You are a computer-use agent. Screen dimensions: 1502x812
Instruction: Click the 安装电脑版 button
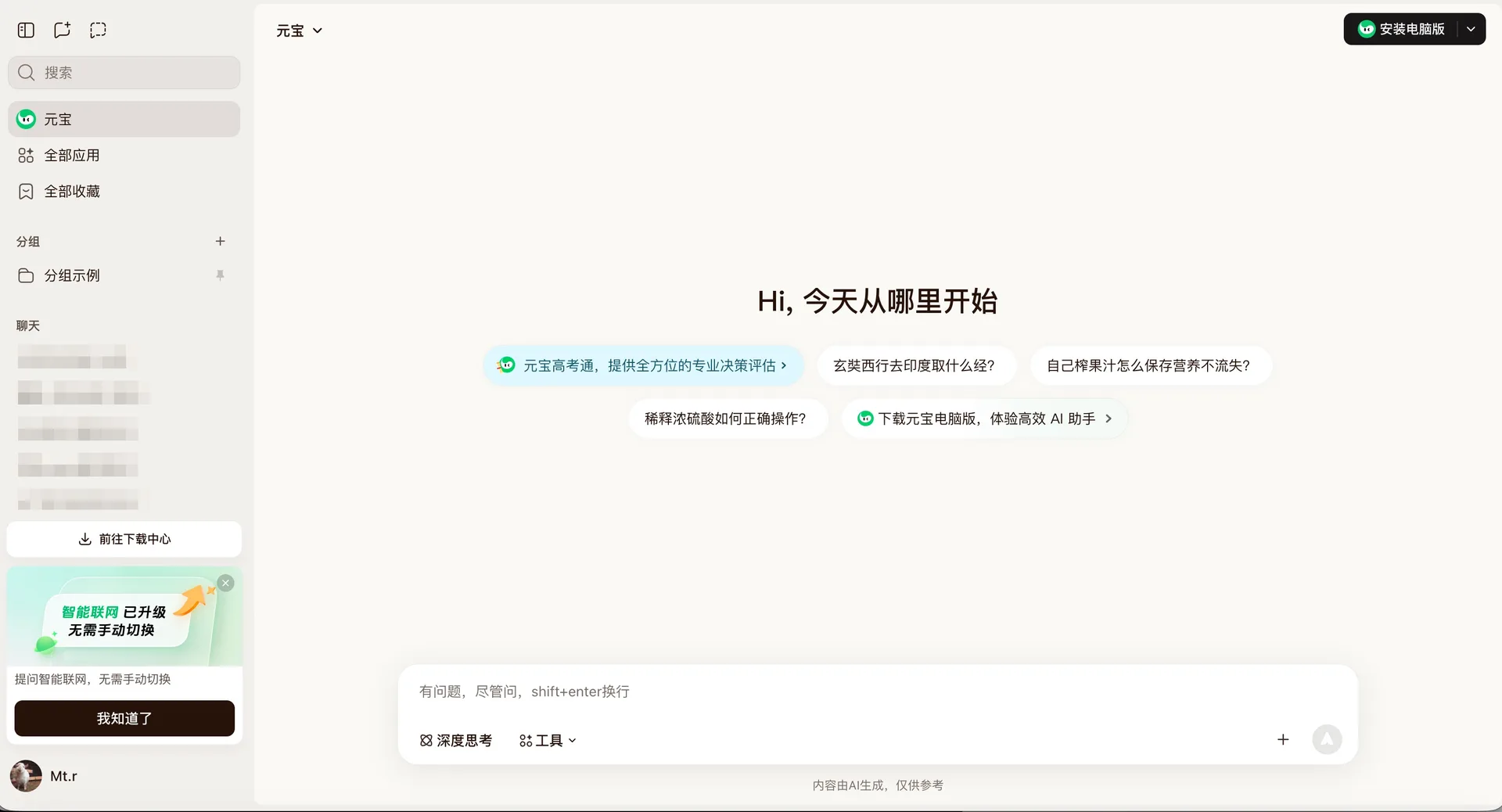point(1400,29)
